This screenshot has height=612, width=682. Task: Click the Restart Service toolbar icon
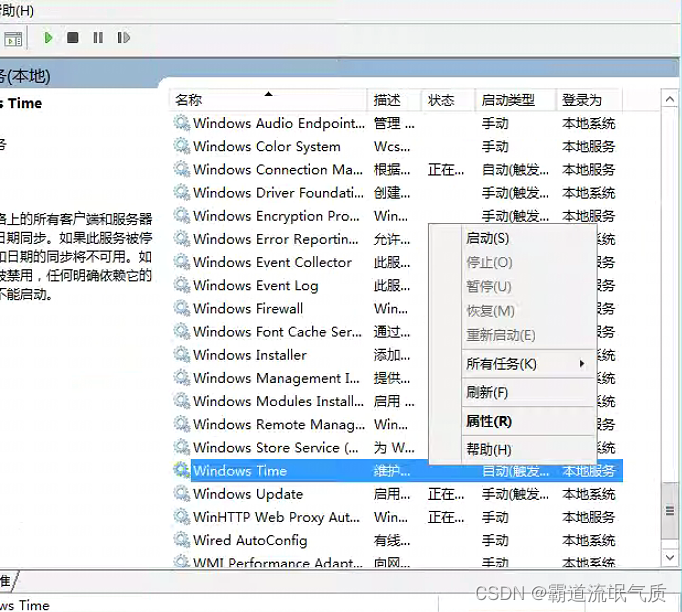pos(124,38)
